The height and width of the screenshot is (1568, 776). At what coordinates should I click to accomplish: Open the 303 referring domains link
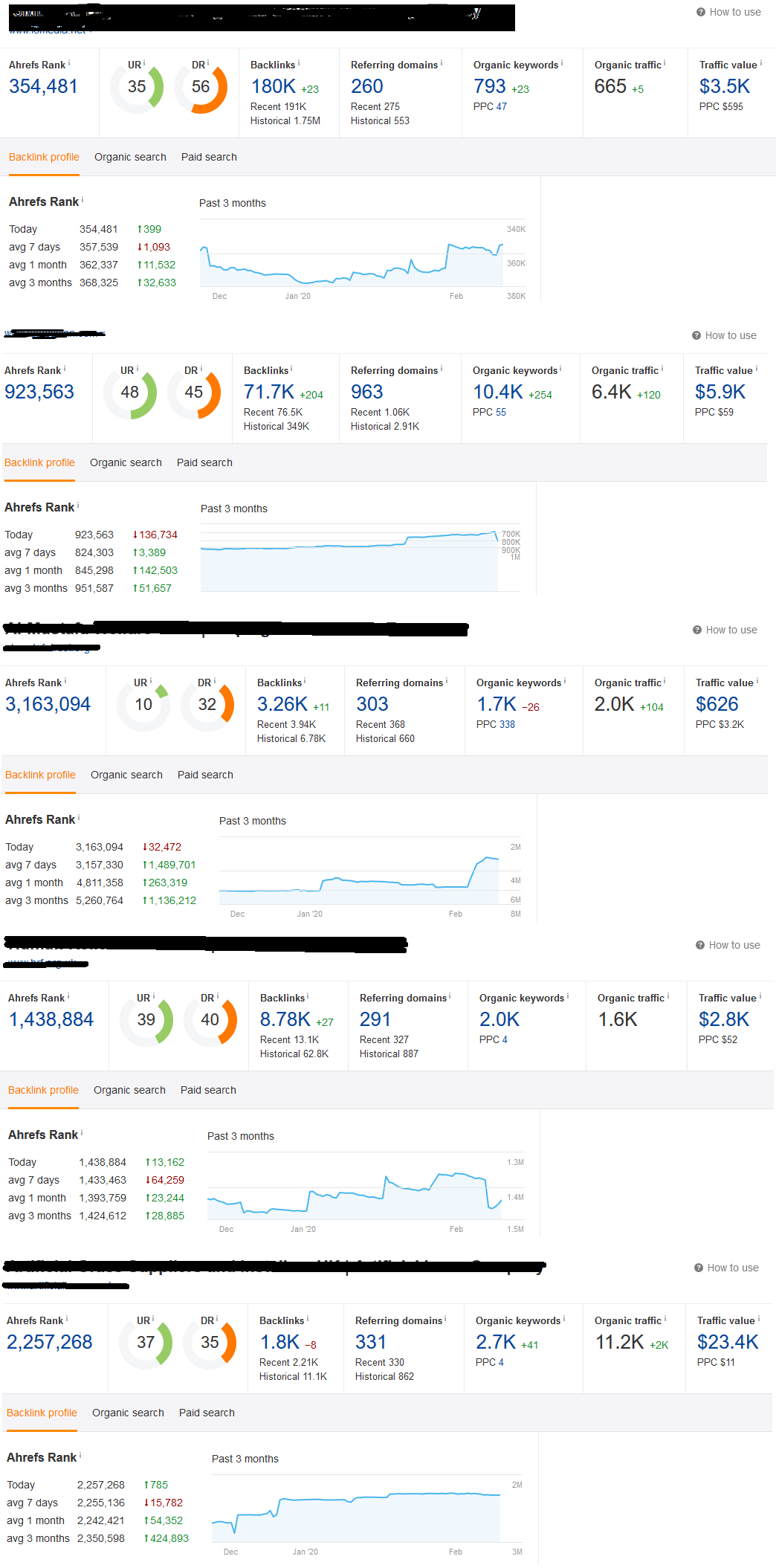point(372,704)
